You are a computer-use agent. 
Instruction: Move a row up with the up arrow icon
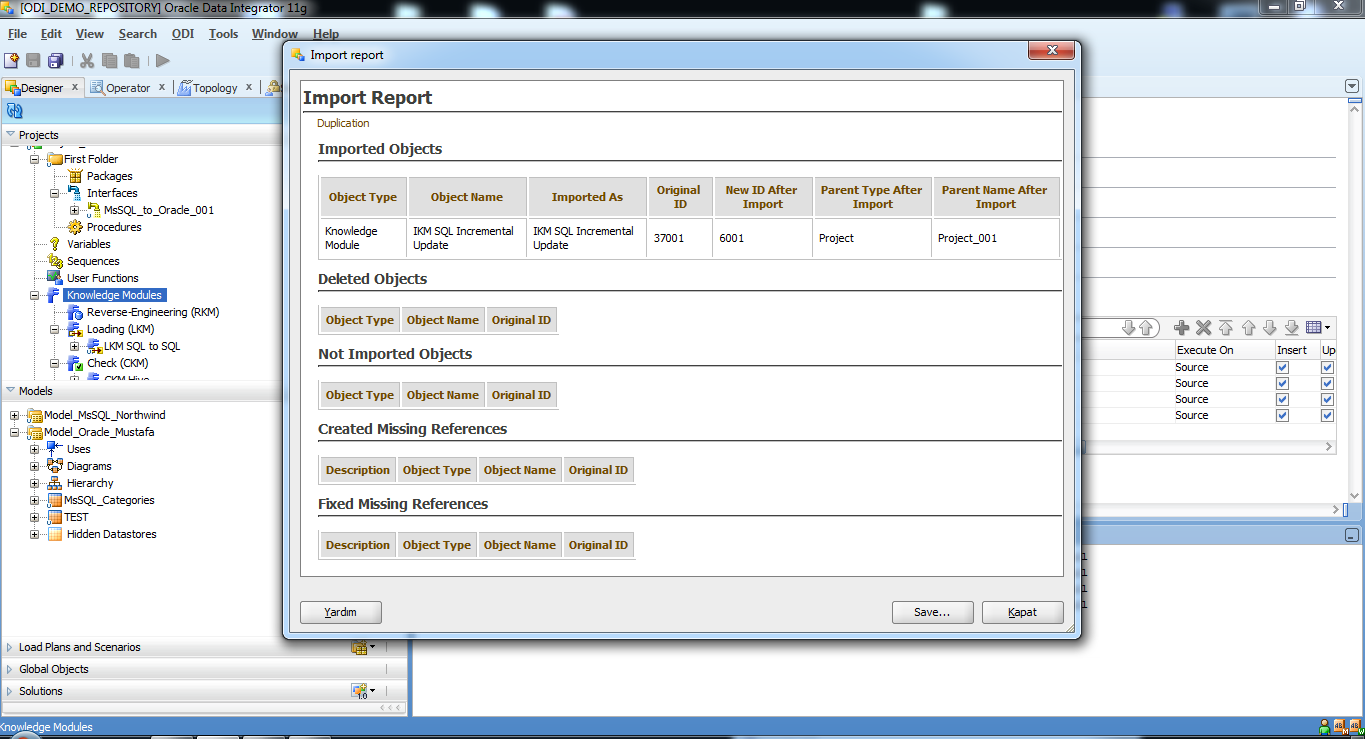(1247, 327)
